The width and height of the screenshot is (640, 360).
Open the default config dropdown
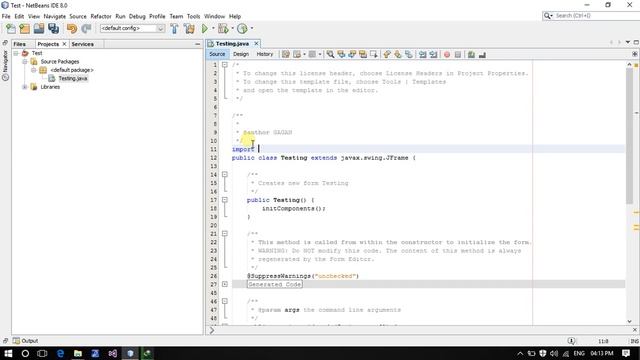click(x=133, y=28)
